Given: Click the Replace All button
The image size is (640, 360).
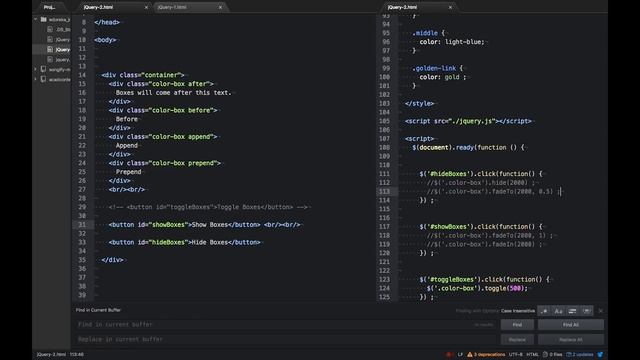Looking at the screenshot, I should tap(571, 340).
